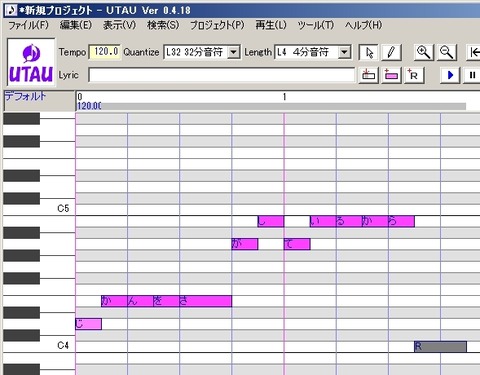Click the Tempo 120.0 field
Viewport: 480px width, 375px height.
[105, 52]
